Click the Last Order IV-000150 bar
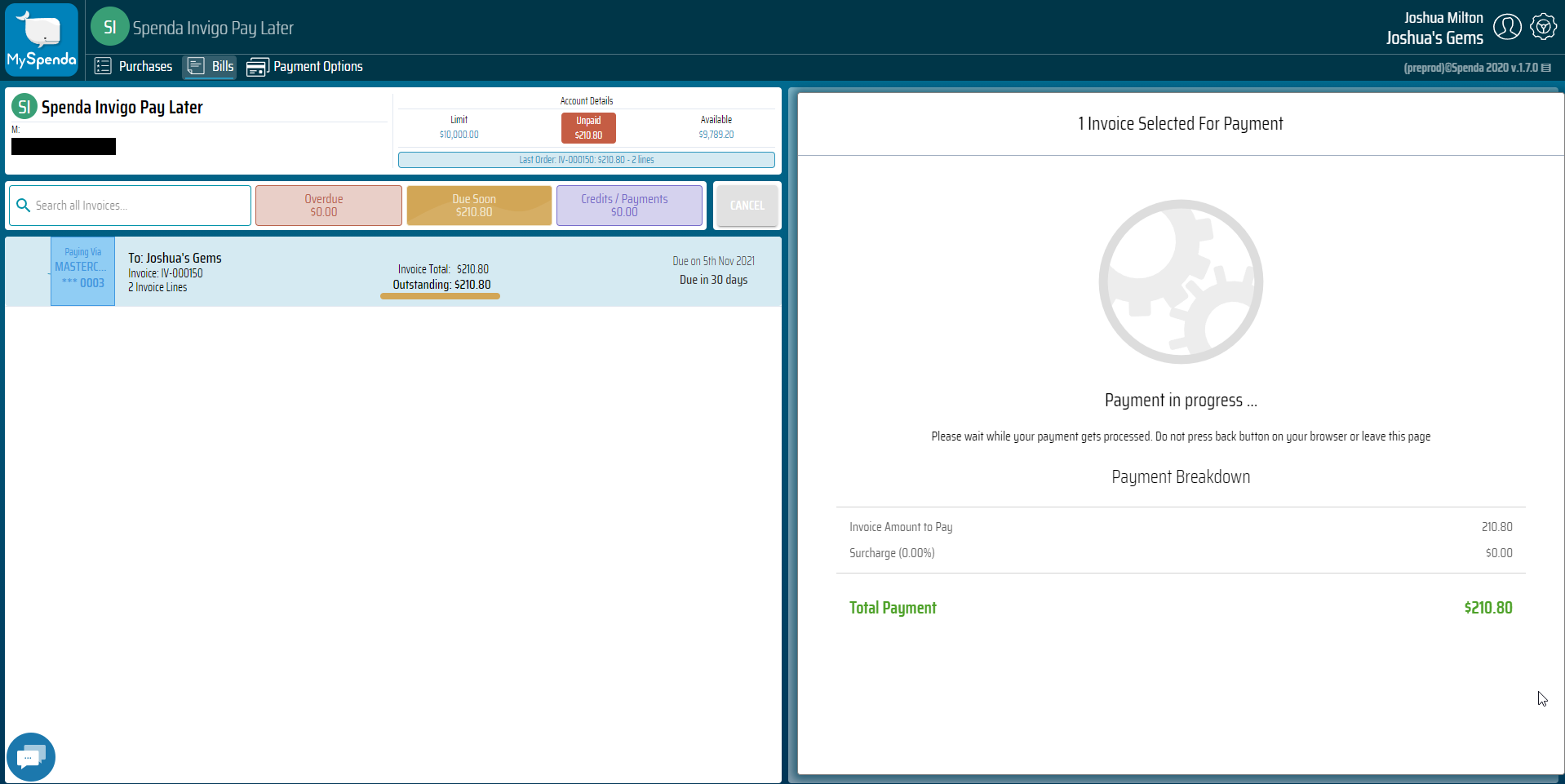The width and height of the screenshot is (1565, 784). (x=586, y=160)
